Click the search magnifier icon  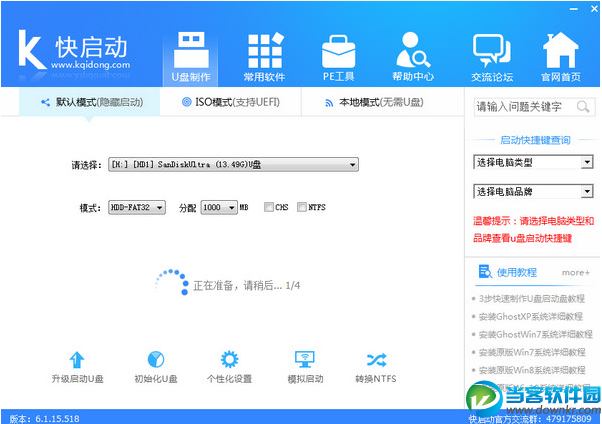click(583, 106)
